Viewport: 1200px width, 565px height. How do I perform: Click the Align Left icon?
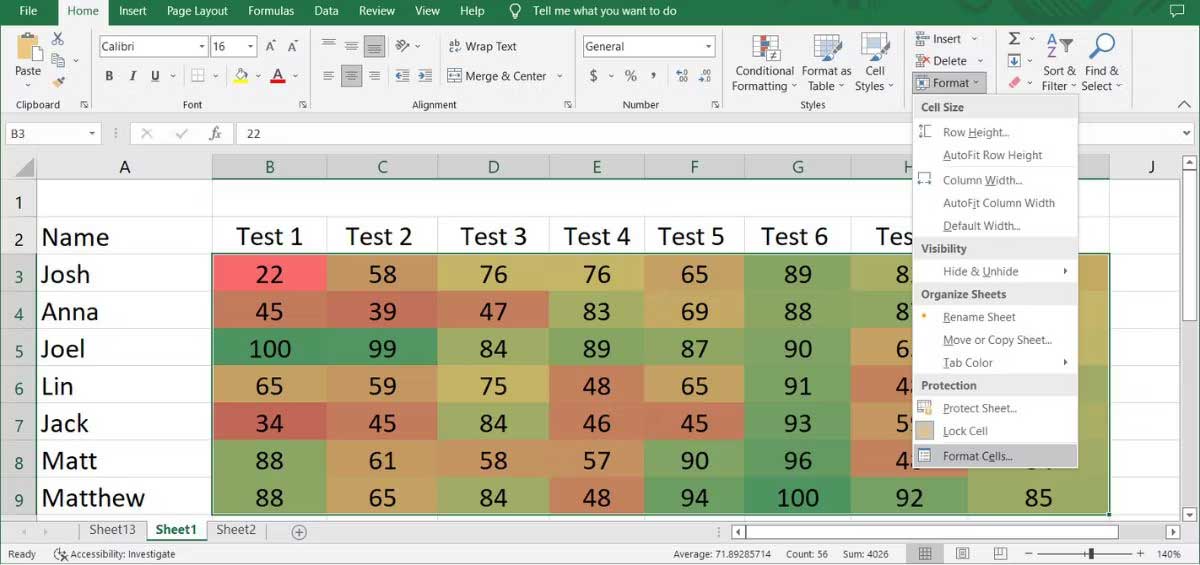pos(329,76)
